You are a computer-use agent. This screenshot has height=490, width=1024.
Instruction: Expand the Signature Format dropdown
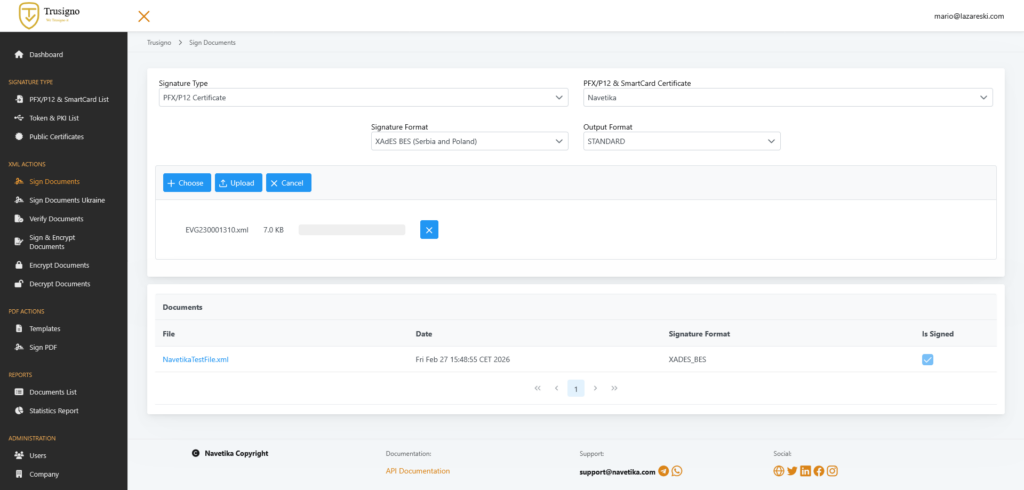point(468,142)
